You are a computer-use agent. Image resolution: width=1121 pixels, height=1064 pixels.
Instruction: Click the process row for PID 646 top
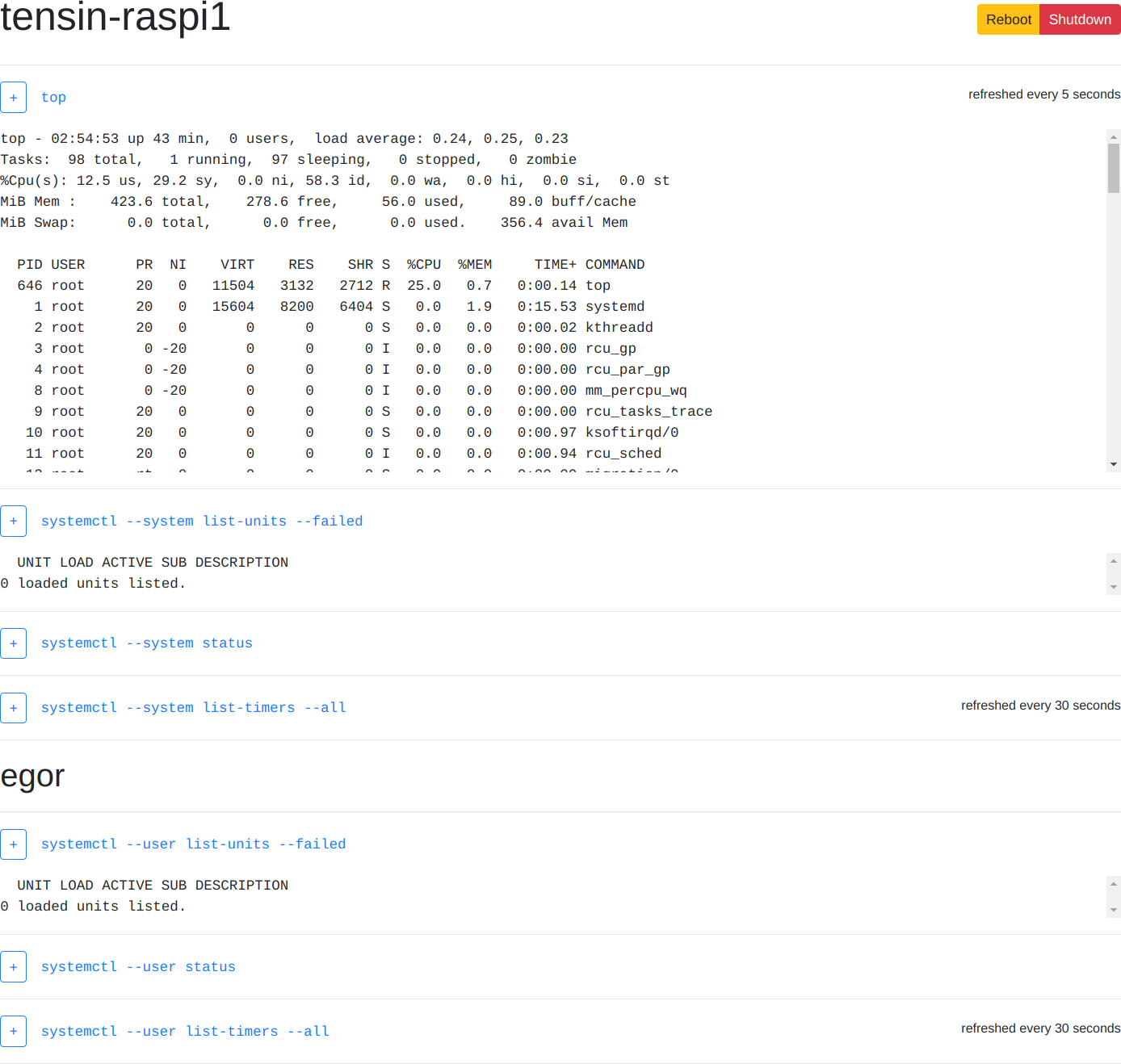314,286
